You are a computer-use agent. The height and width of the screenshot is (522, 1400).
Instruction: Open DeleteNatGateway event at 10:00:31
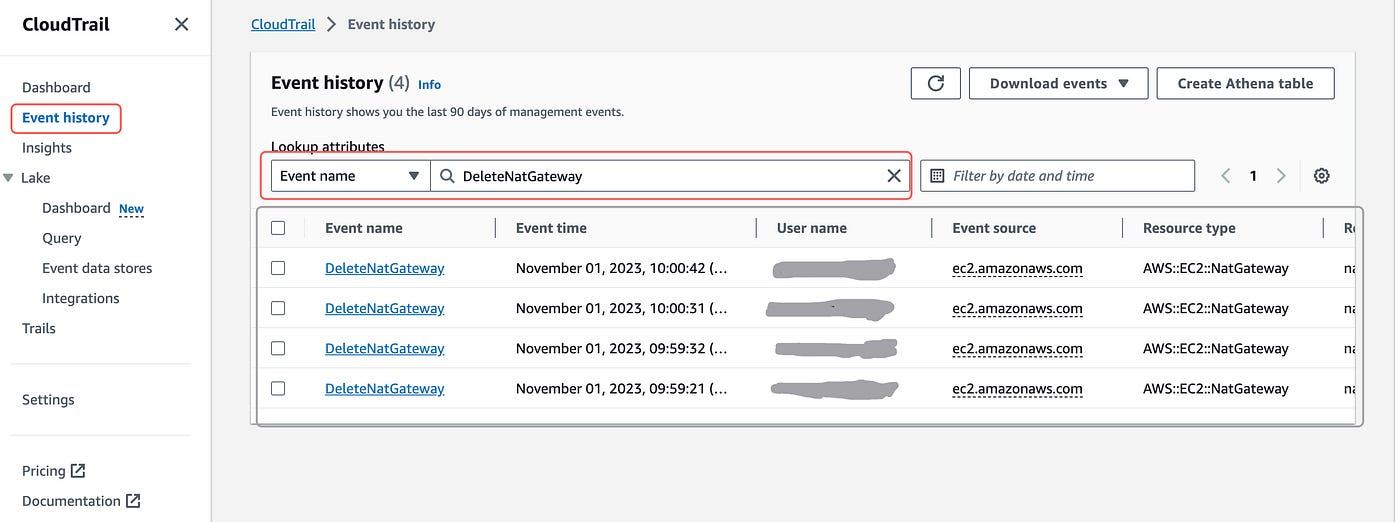point(385,308)
